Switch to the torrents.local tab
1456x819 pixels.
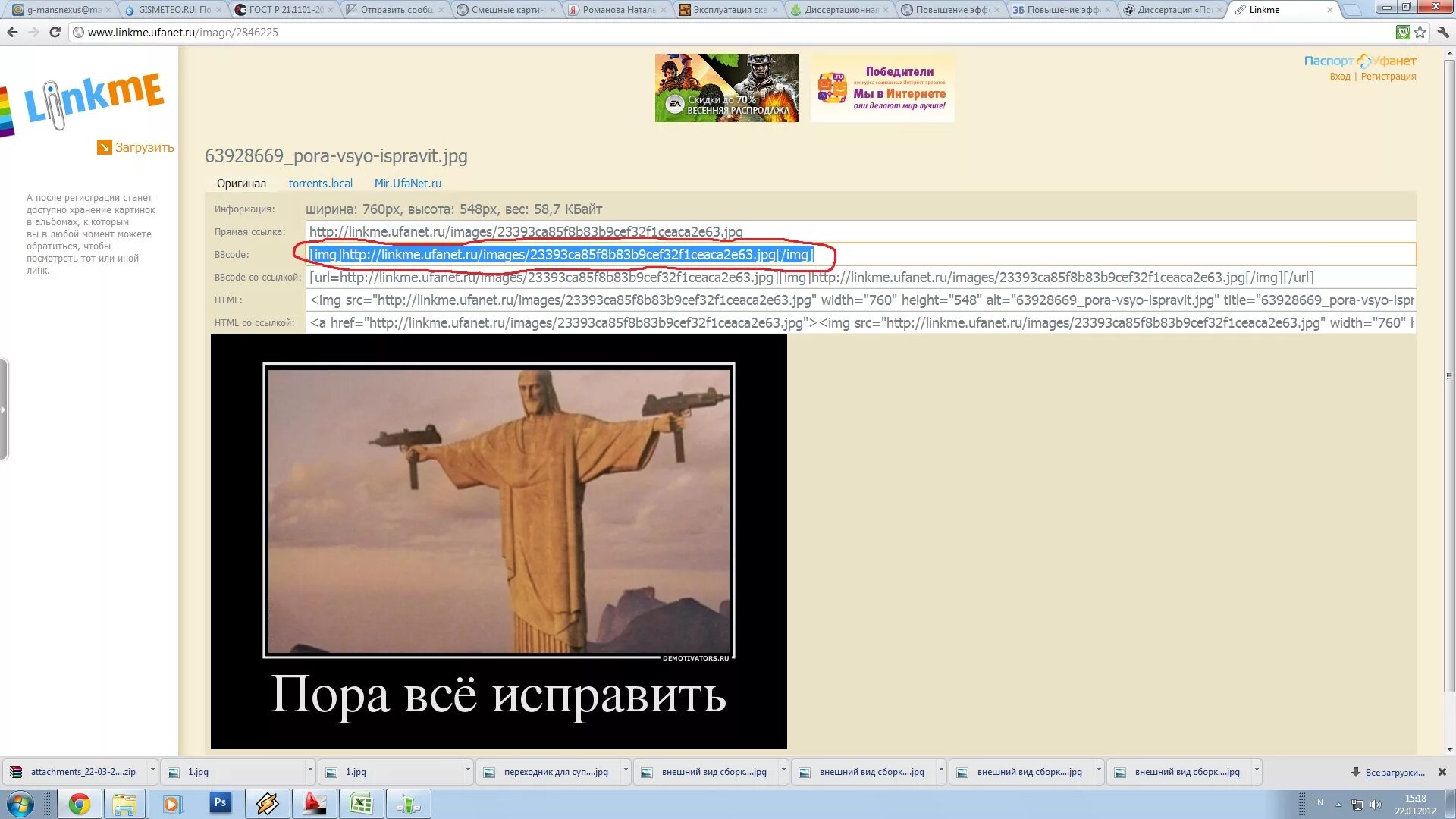[x=320, y=183]
